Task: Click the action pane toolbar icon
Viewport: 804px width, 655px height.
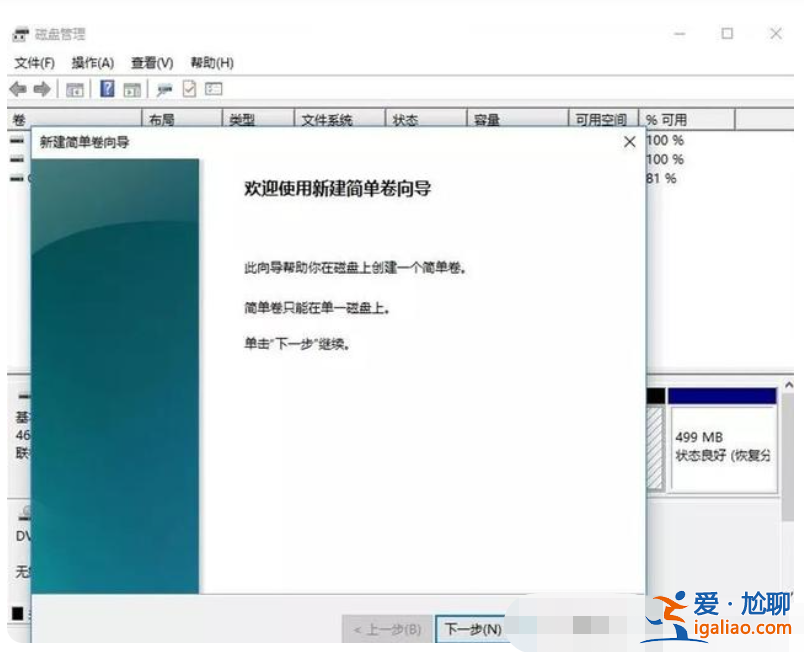Action: (x=130, y=89)
